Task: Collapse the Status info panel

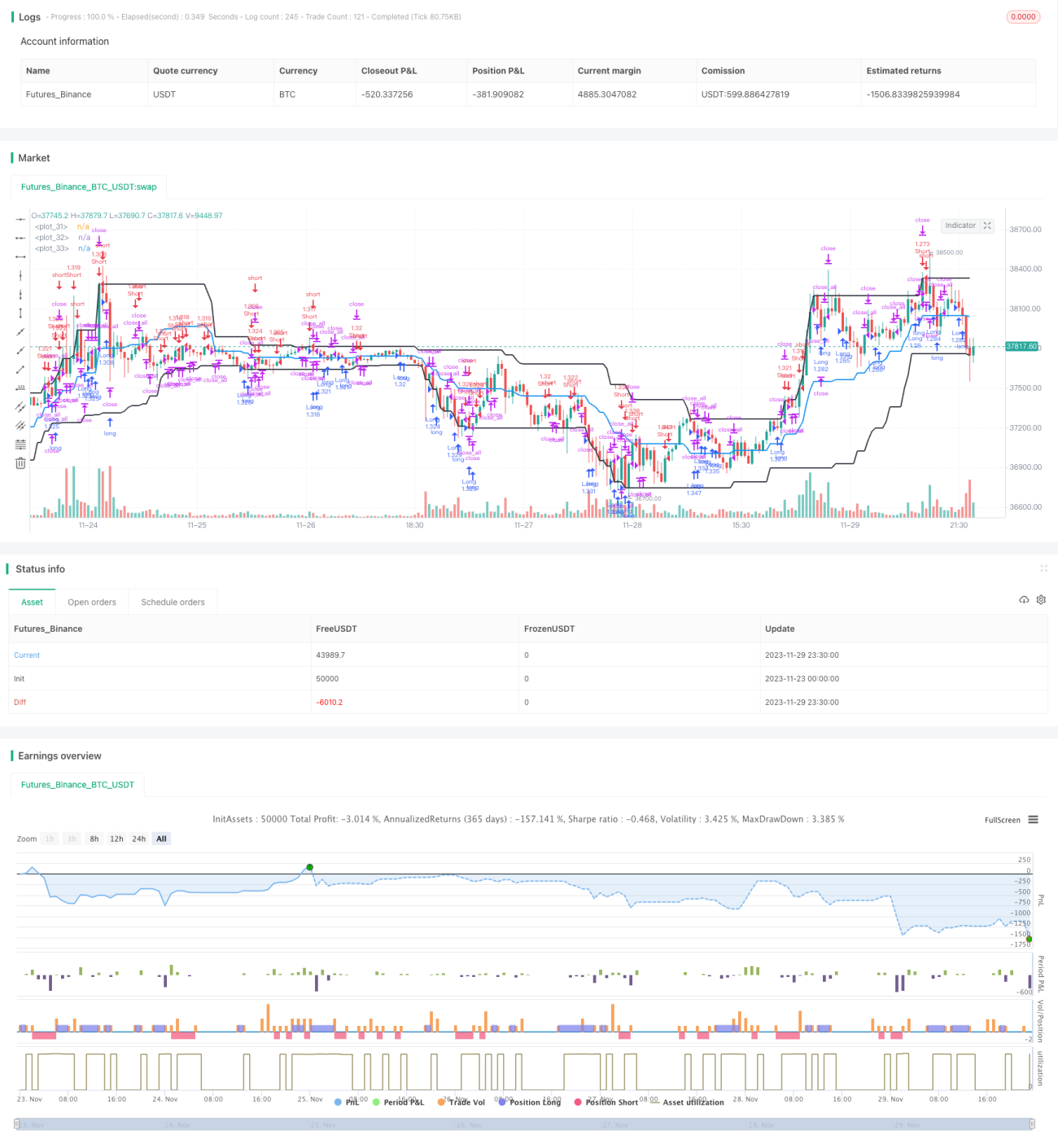Action: 1043,568
